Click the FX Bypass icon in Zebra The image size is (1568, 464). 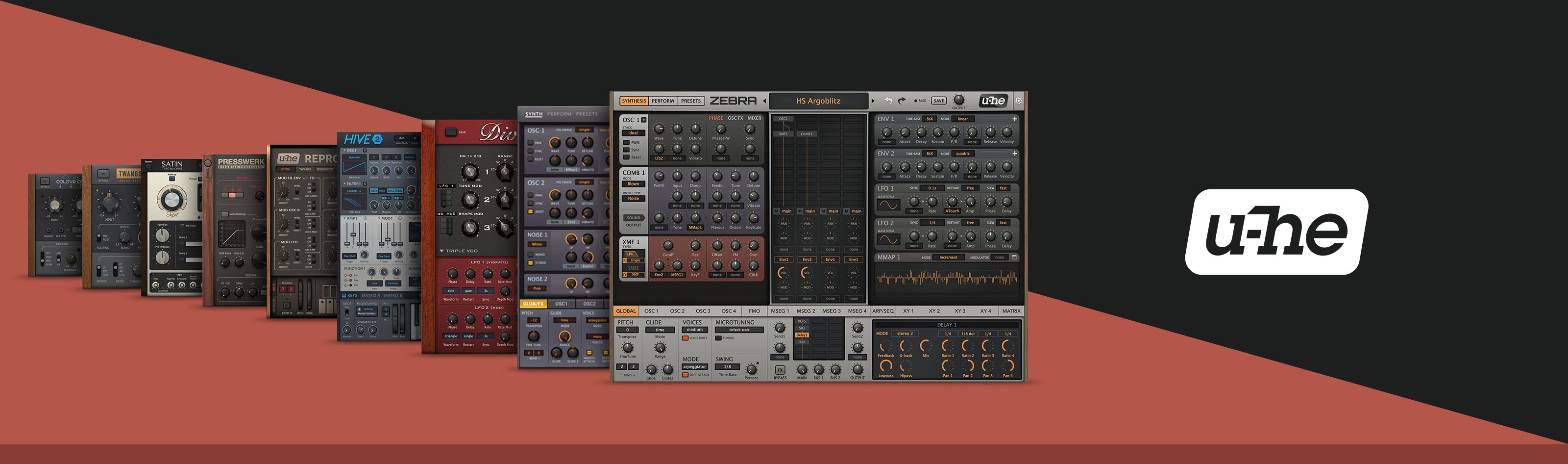click(780, 370)
